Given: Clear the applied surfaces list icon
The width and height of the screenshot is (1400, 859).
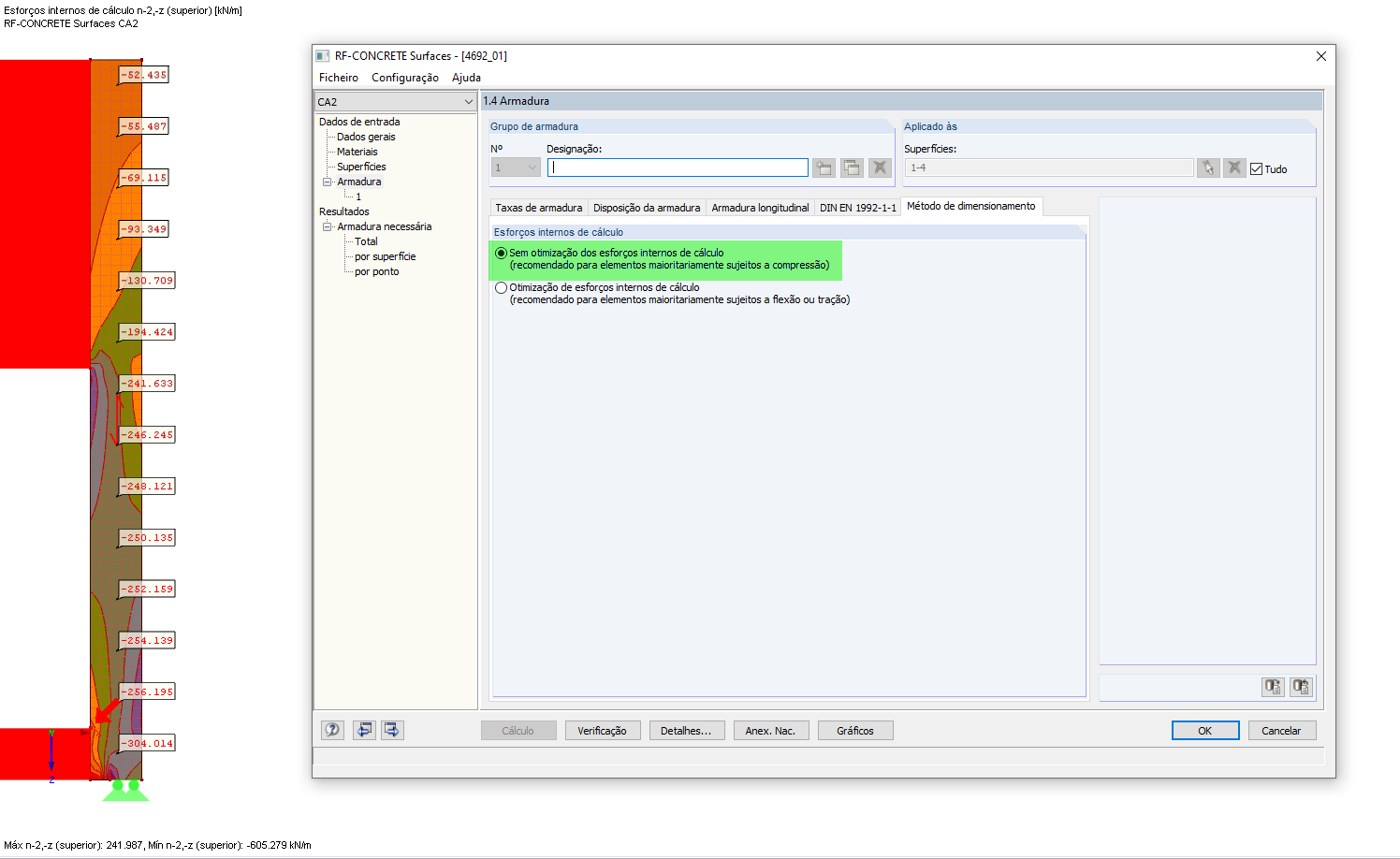Looking at the screenshot, I should click(1234, 167).
